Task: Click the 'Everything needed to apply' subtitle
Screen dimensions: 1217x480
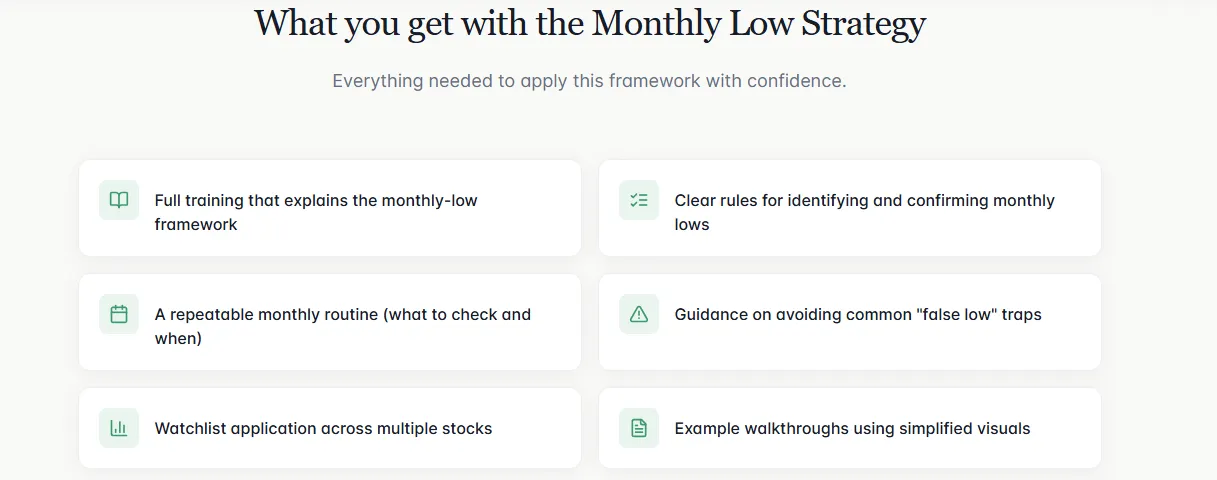Action: click(589, 81)
